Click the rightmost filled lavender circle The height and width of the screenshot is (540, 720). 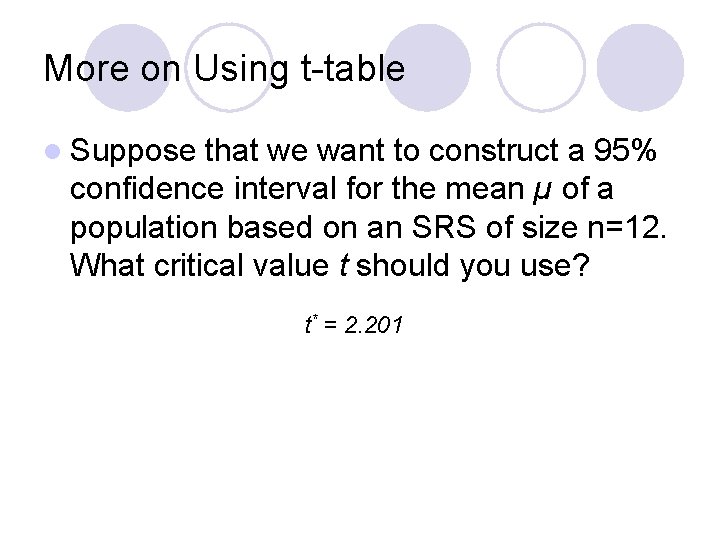click(640, 68)
